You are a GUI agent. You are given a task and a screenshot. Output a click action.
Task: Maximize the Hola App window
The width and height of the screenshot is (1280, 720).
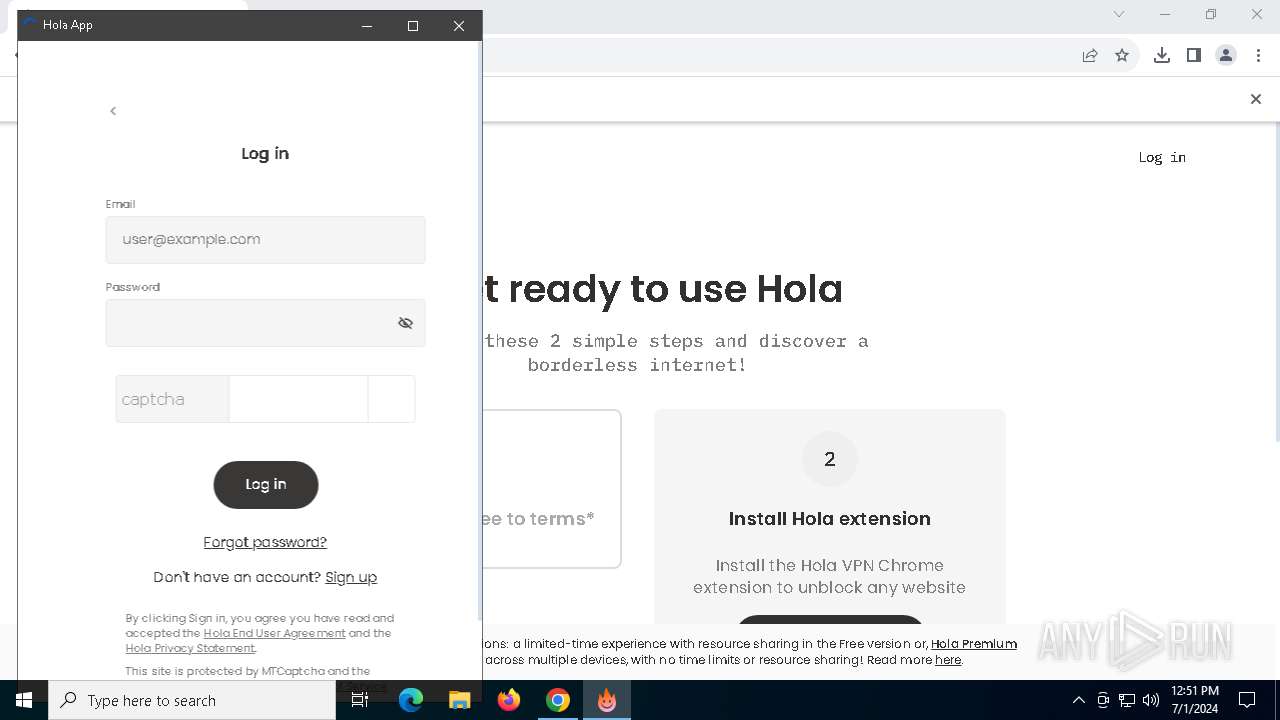click(413, 26)
